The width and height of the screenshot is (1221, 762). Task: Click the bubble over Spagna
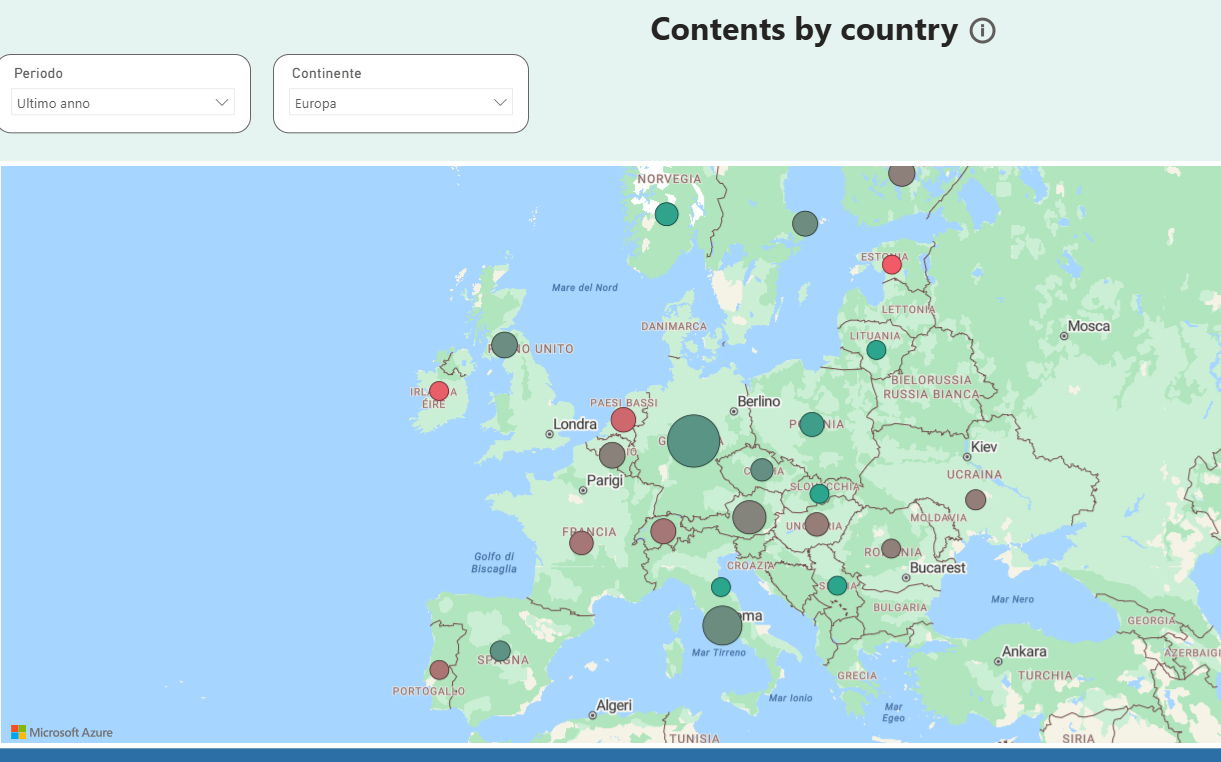pyautogui.click(x=500, y=651)
